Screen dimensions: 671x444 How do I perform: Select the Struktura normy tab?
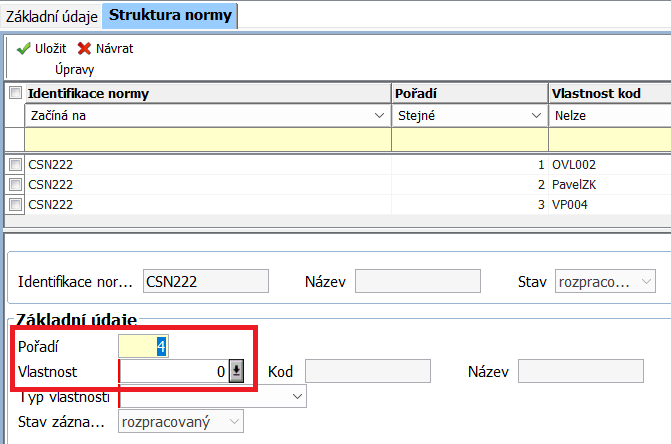pos(170,15)
